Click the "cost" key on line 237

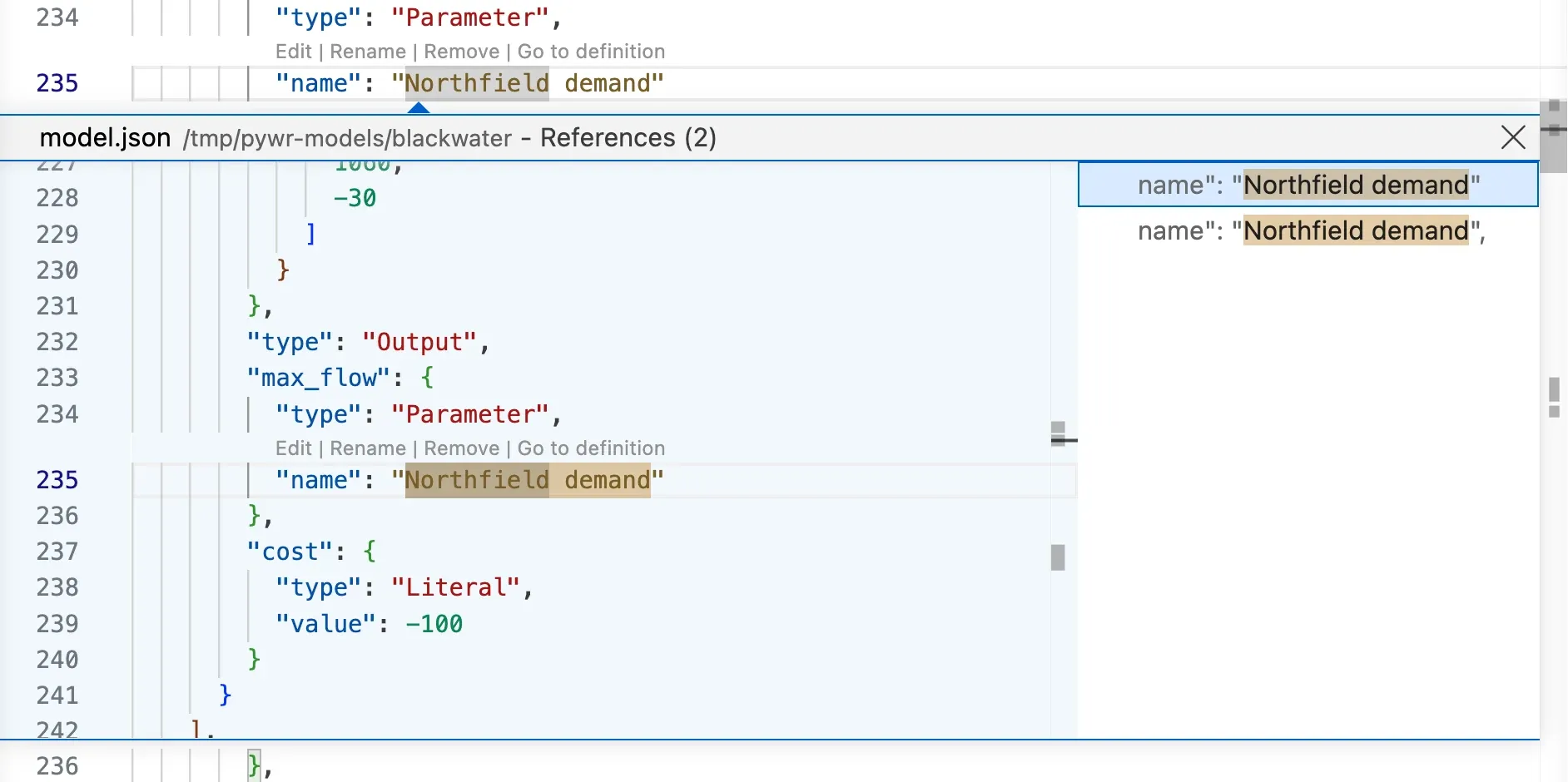[x=290, y=552]
